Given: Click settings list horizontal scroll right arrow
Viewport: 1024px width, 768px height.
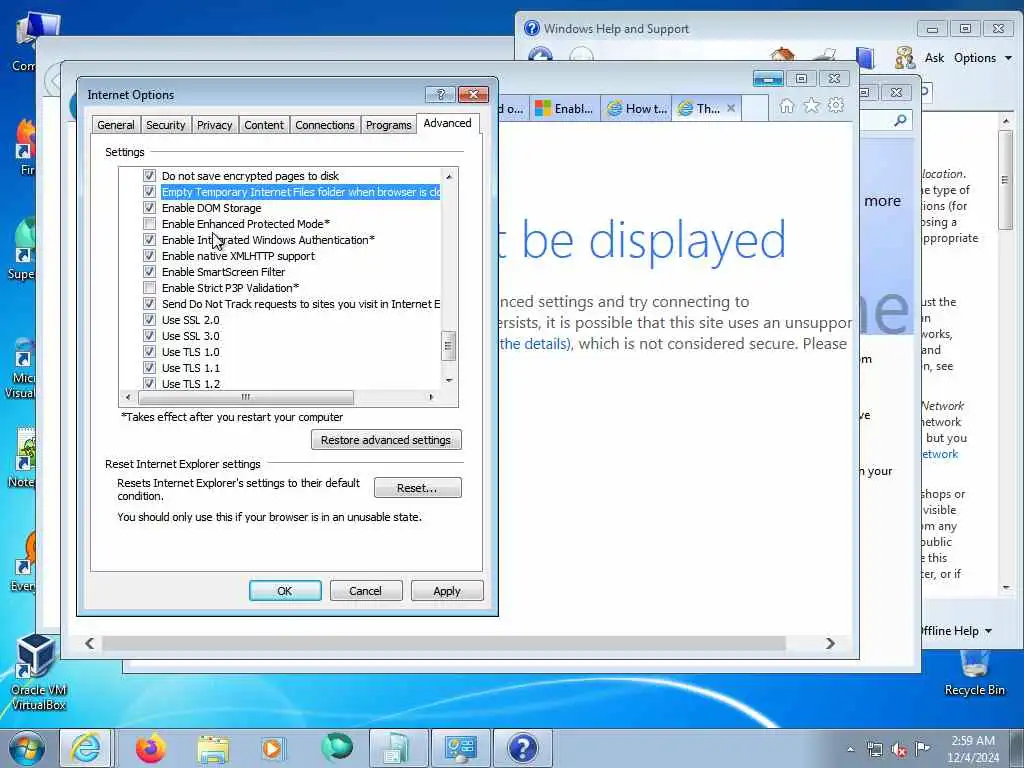Looking at the screenshot, I should [431, 397].
